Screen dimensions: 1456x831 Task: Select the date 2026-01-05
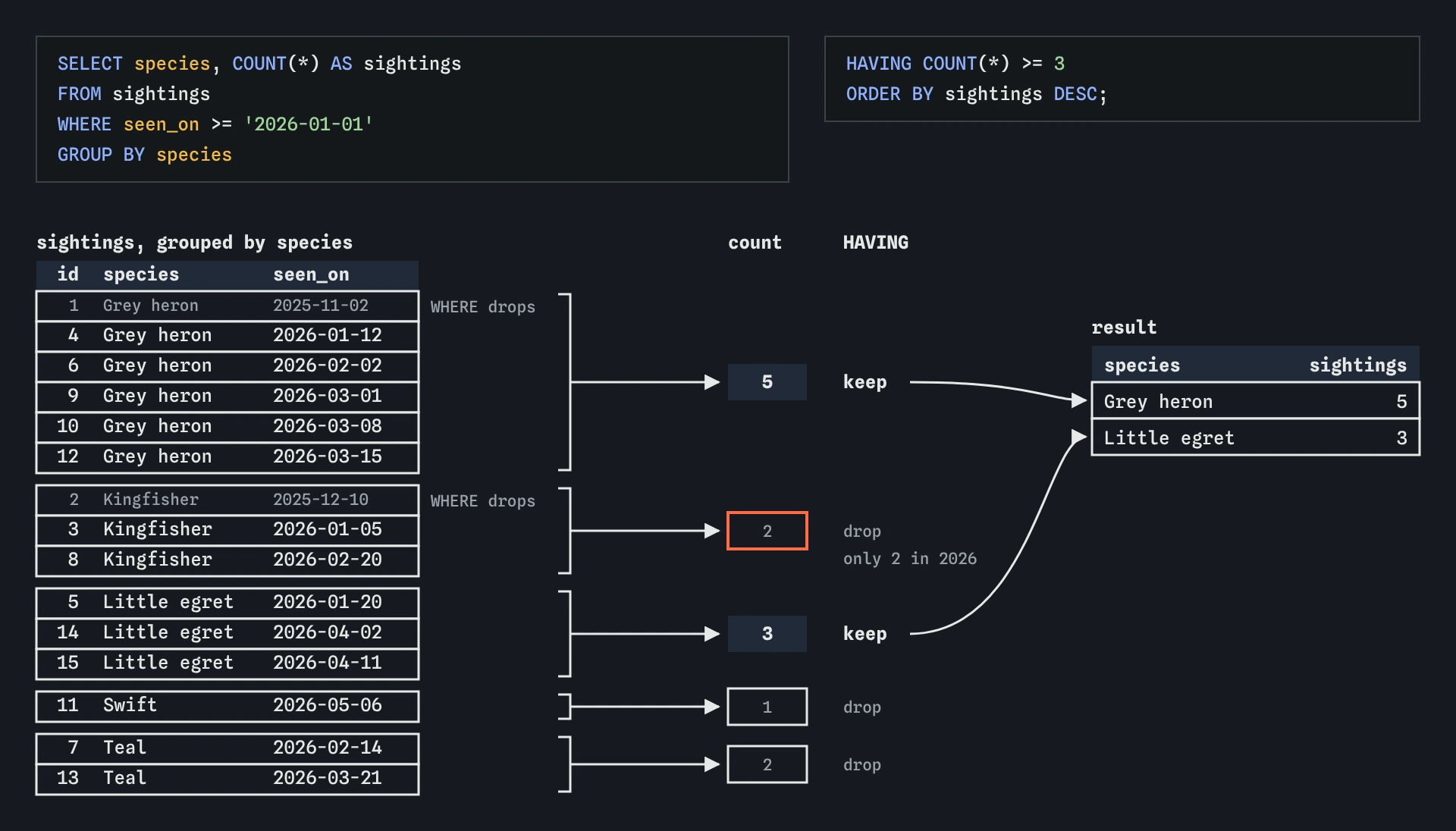(327, 529)
